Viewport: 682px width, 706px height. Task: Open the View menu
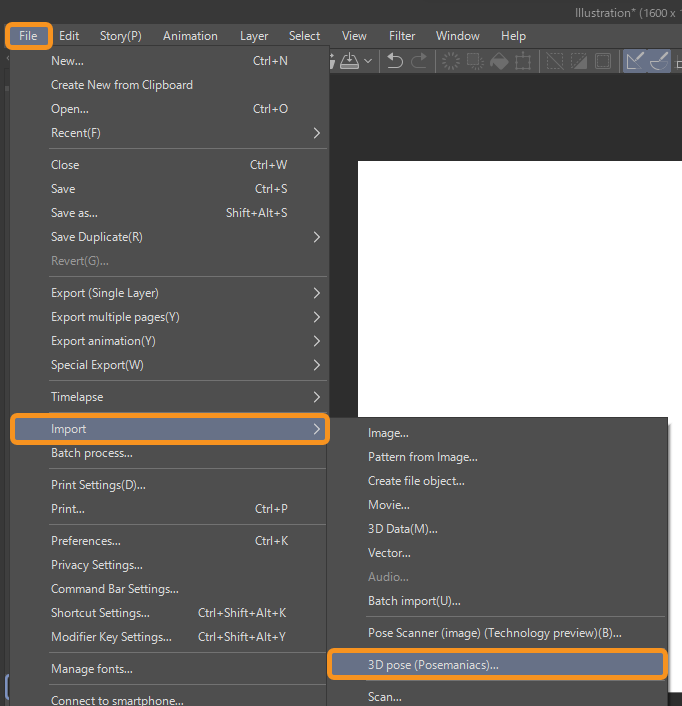[x=354, y=36]
